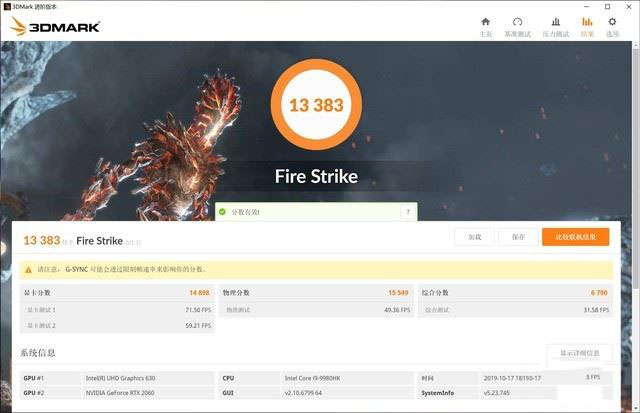
Task: Click the orange compare results online button
Action: [576, 237]
